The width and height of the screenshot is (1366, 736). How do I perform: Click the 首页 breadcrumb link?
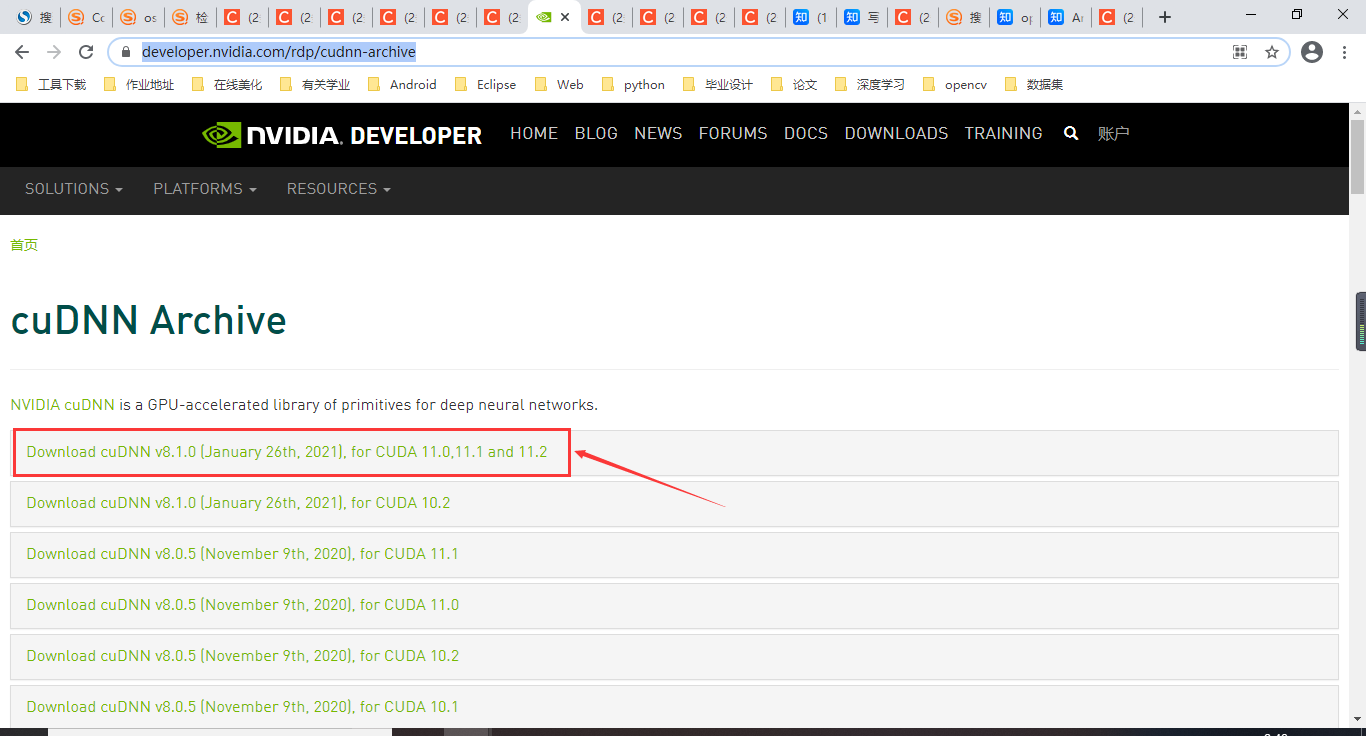[x=24, y=245]
